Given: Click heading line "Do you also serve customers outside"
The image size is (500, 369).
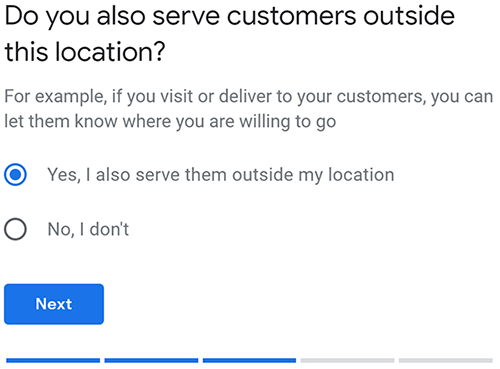Looking at the screenshot, I should coord(230,16).
